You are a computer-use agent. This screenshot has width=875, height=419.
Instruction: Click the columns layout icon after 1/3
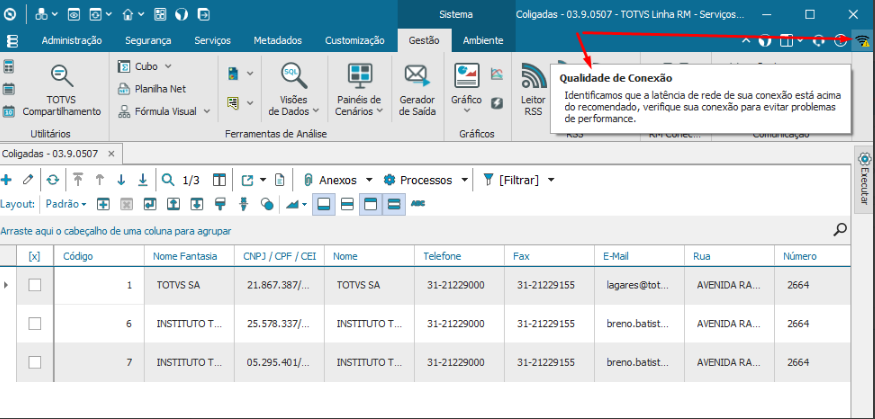[219, 180]
